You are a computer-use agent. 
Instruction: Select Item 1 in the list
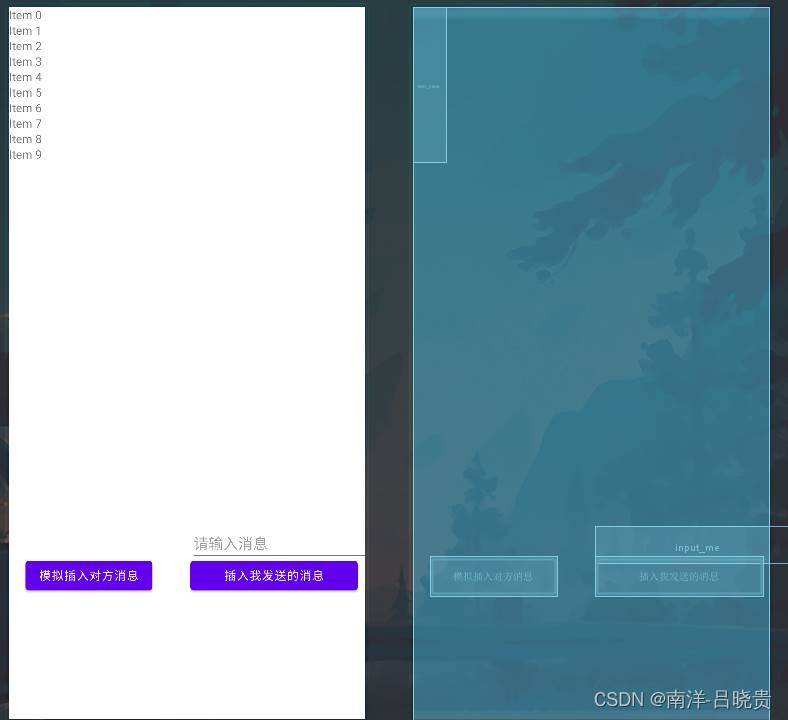(x=26, y=31)
